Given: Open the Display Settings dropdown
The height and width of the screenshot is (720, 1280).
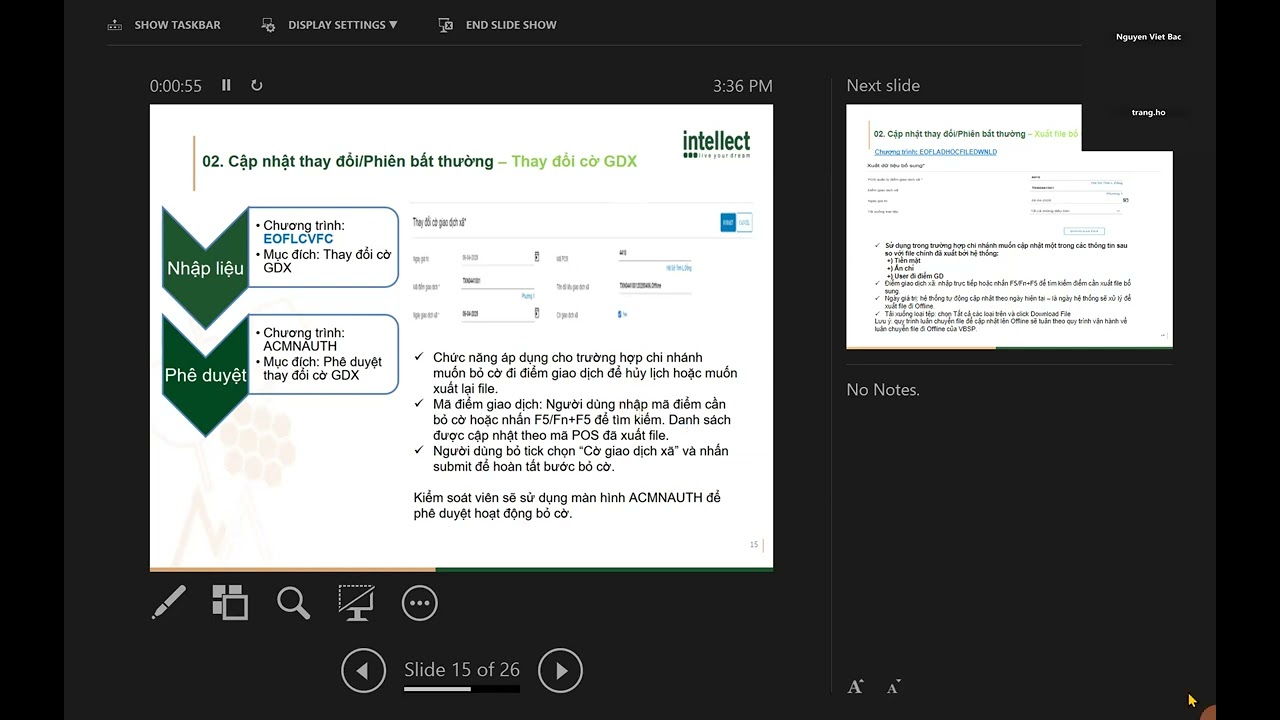Looking at the screenshot, I should tap(329, 25).
